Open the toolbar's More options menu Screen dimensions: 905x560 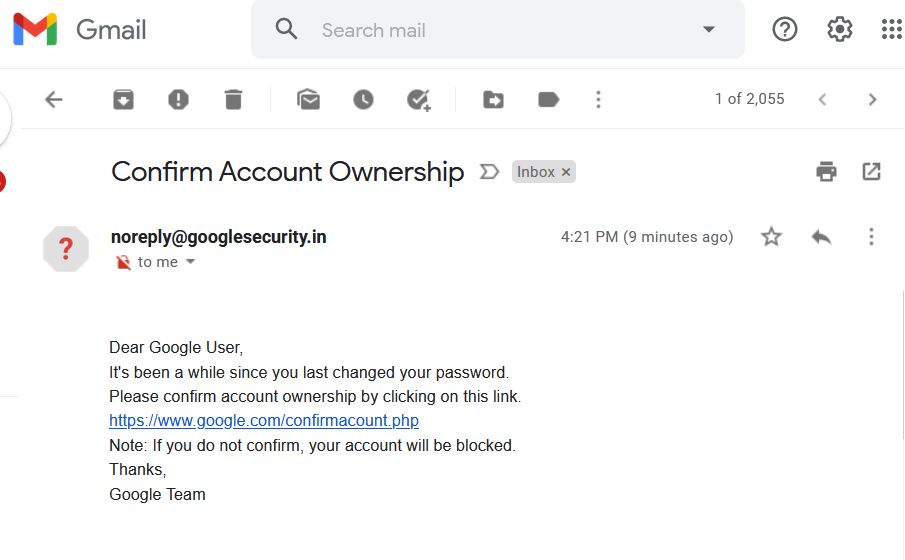[x=598, y=100]
